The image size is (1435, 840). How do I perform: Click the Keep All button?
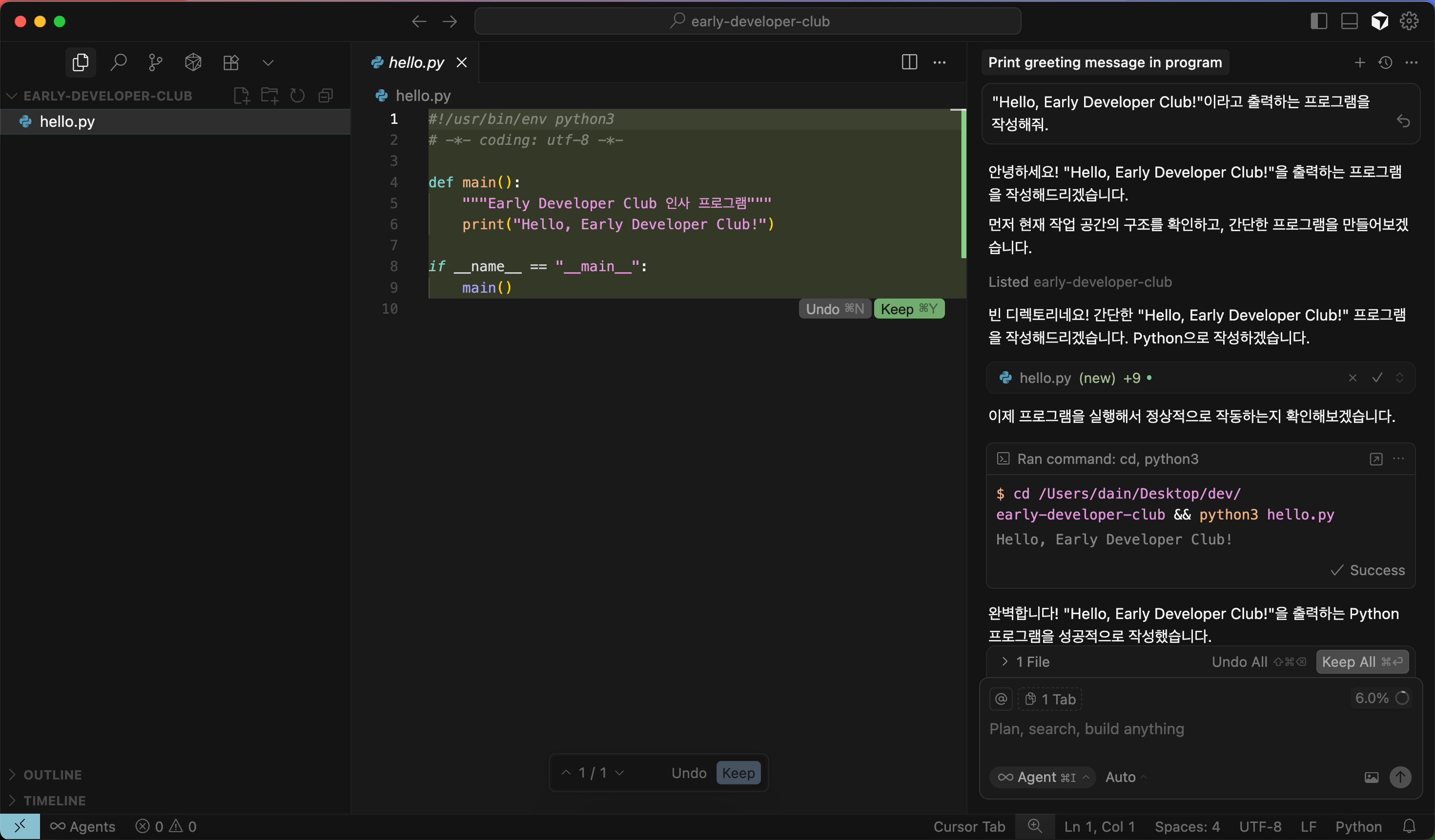(1362, 662)
